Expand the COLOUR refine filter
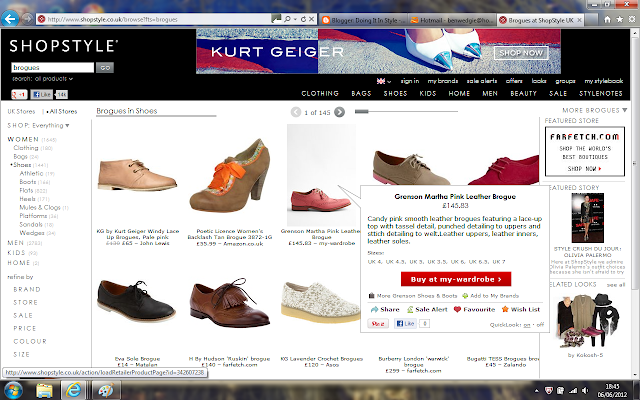This screenshot has height=400, width=640. 30,341
